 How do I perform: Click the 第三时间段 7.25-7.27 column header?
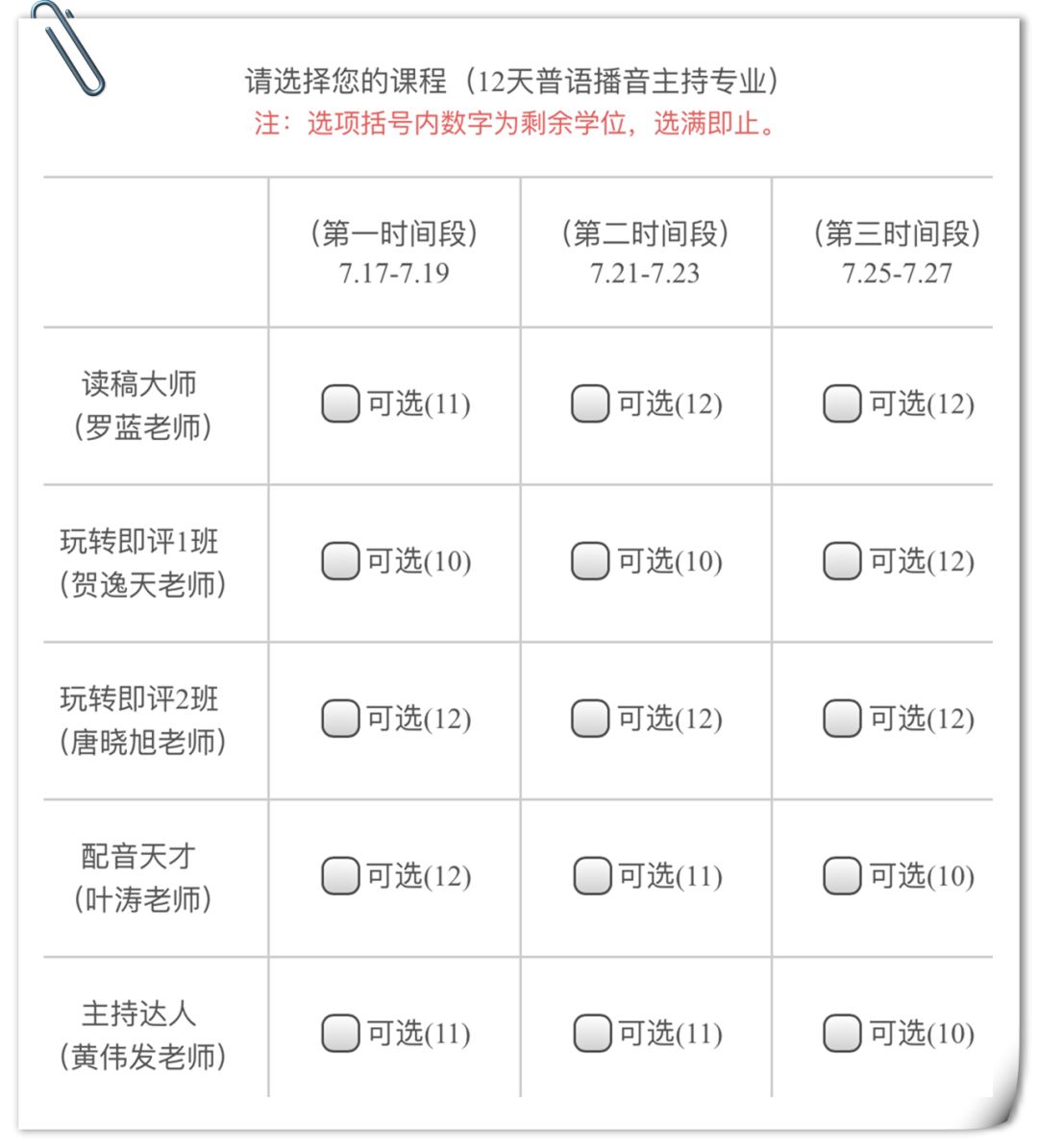[897, 253]
